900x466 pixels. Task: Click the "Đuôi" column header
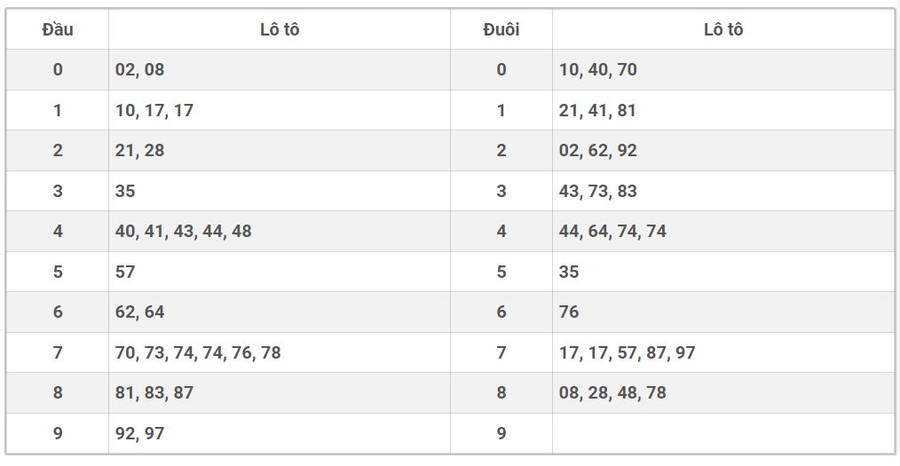501,29
